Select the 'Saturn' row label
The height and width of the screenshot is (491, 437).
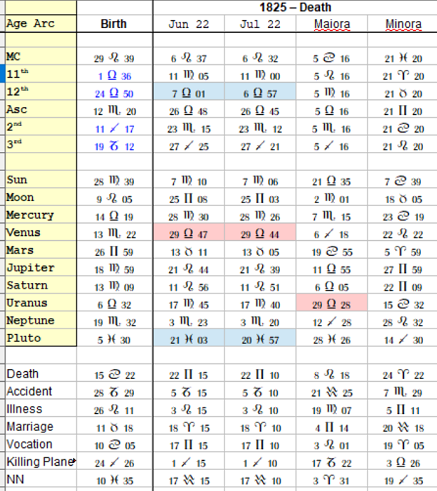pos(27,285)
